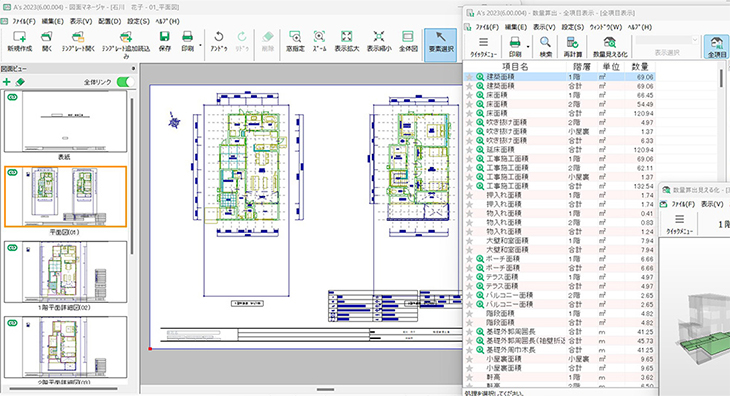
Task: Select the 窓指定 window zoom tool
Action: click(x=295, y=41)
